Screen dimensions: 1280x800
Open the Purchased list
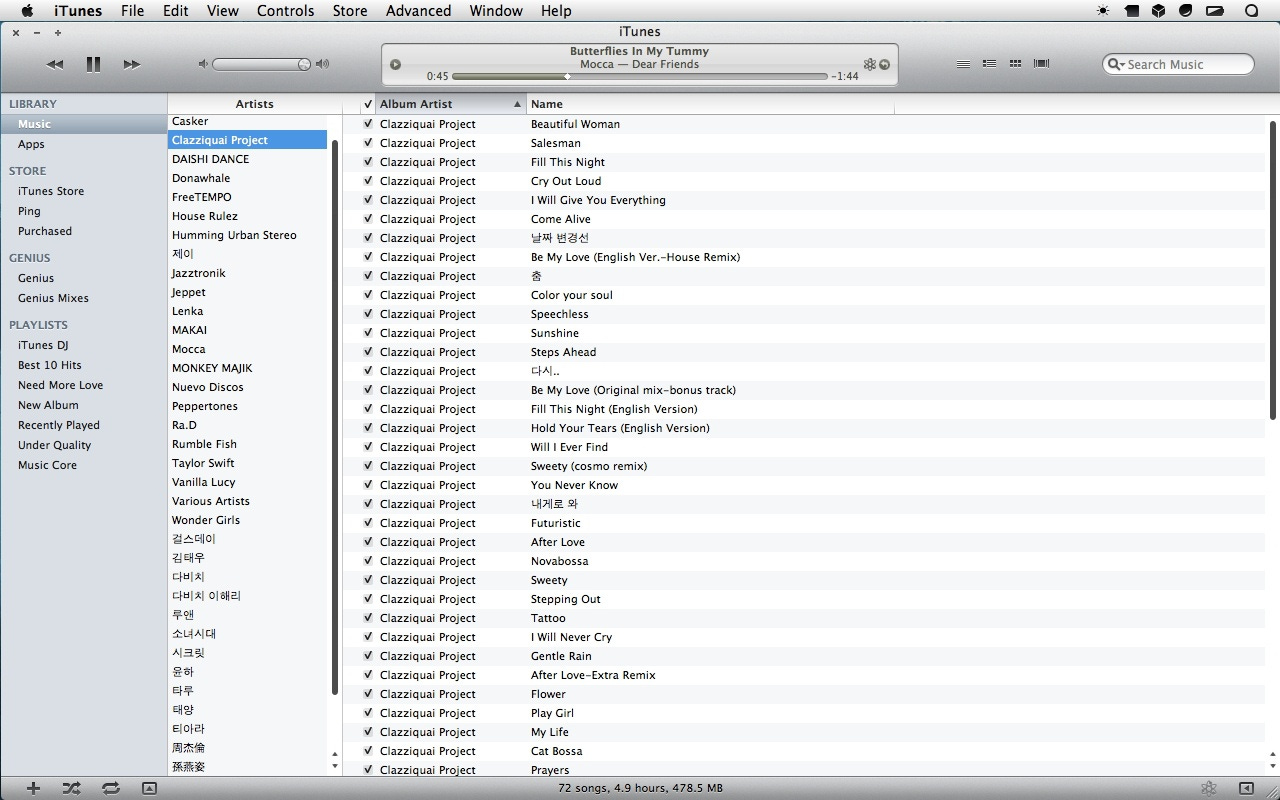click(45, 231)
